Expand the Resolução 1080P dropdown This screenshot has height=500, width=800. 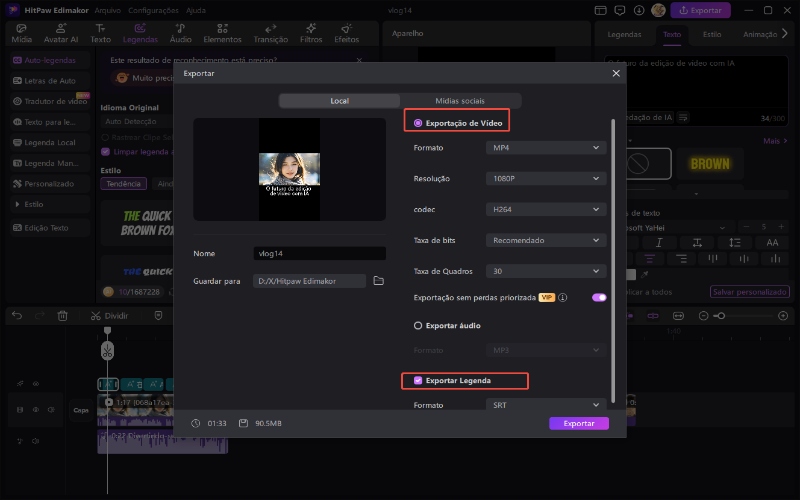(546, 179)
